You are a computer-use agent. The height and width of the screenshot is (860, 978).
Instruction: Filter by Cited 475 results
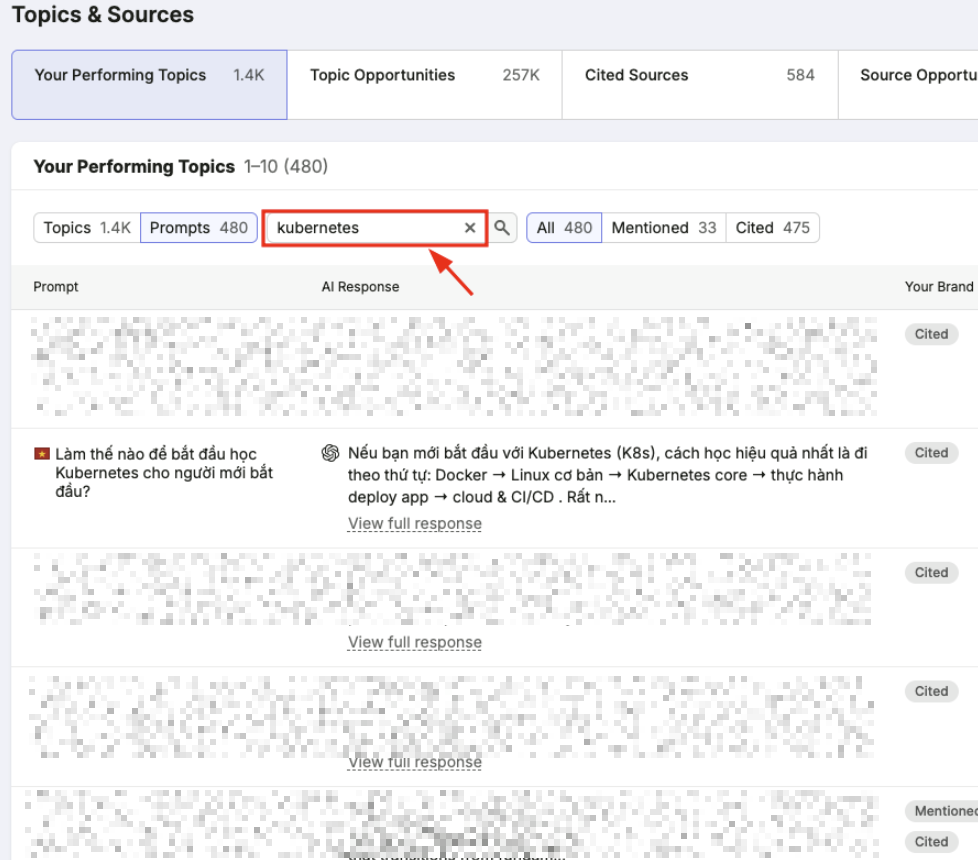coord(772,228)
